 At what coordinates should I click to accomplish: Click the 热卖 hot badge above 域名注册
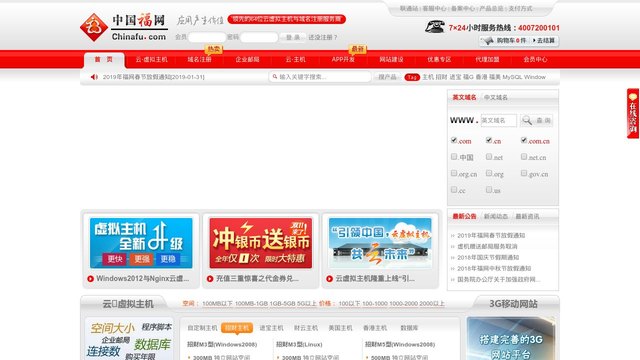pos(213,49)
